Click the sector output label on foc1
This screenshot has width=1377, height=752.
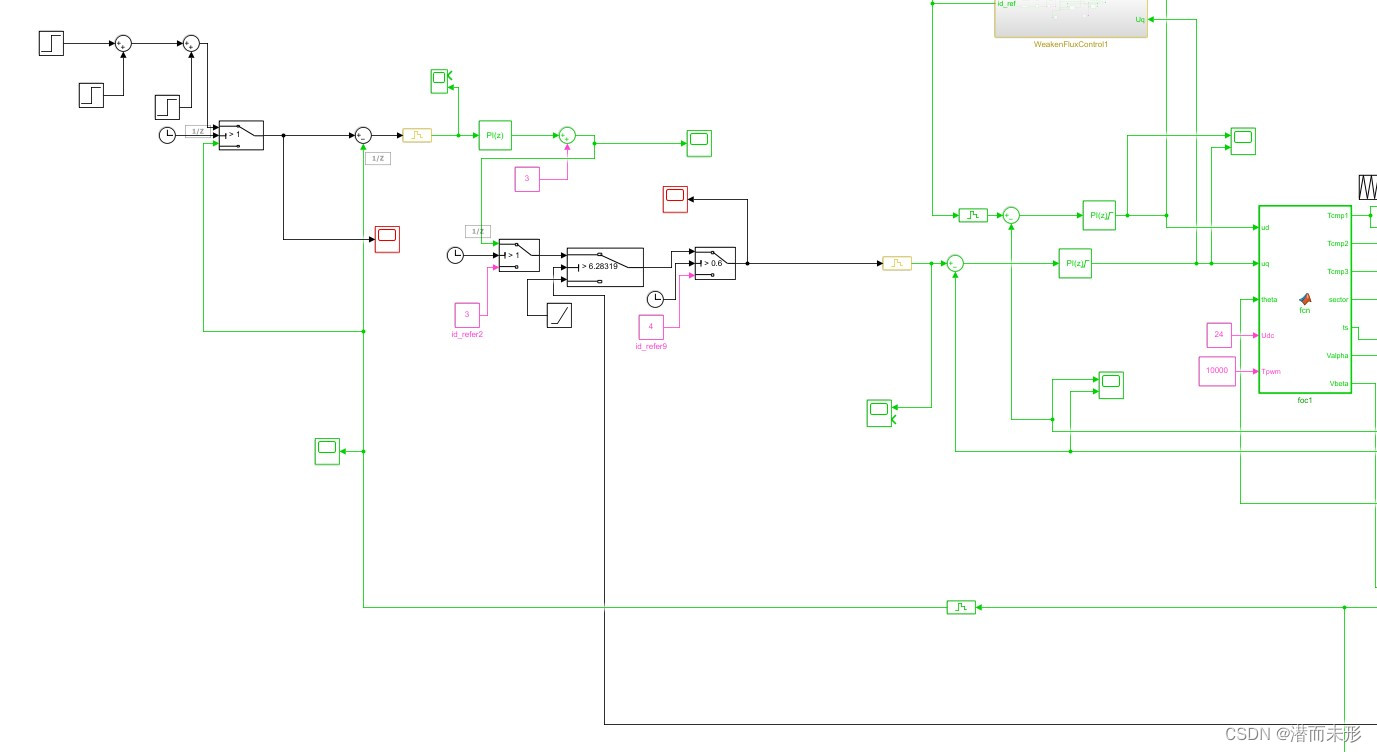click(x=1338, y=299)
